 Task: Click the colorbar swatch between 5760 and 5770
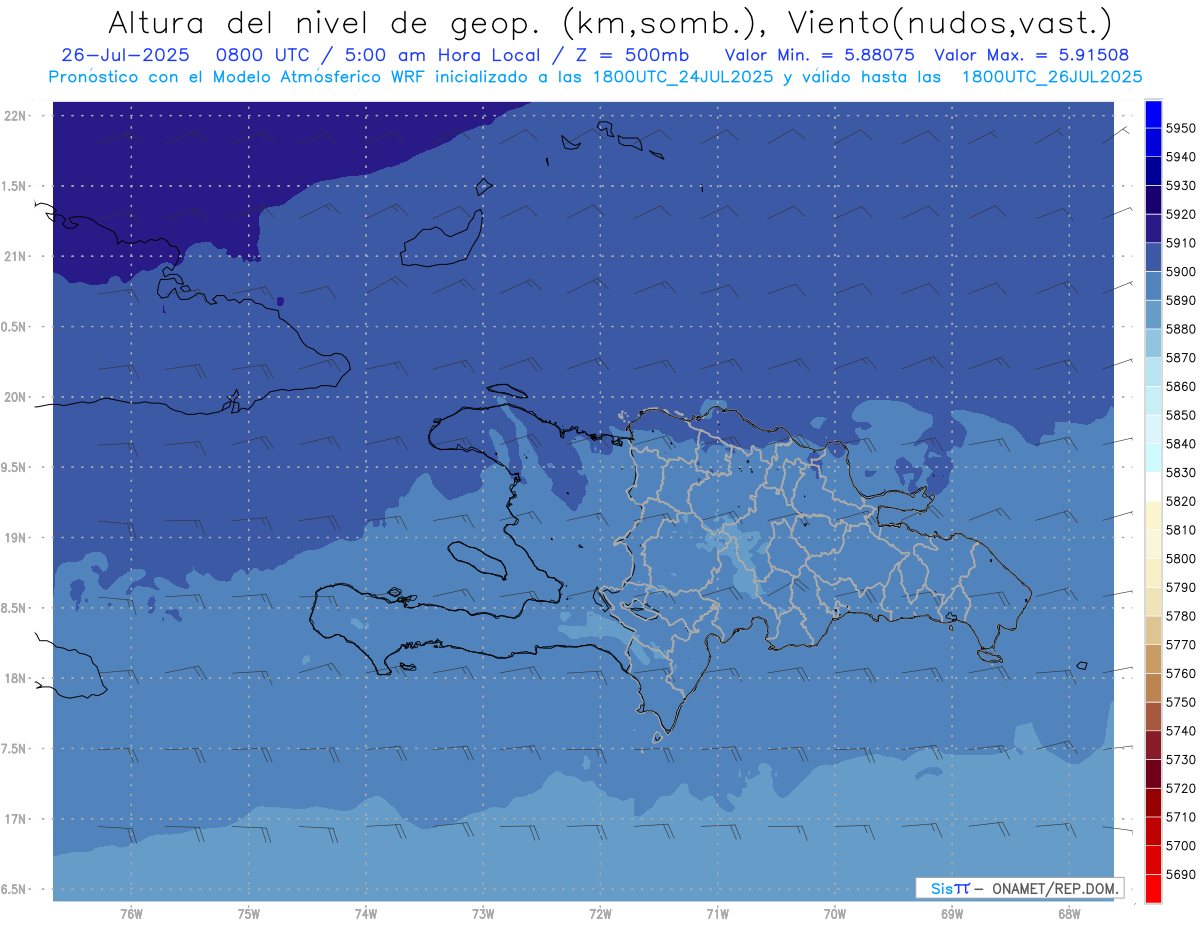point(1153,659)
